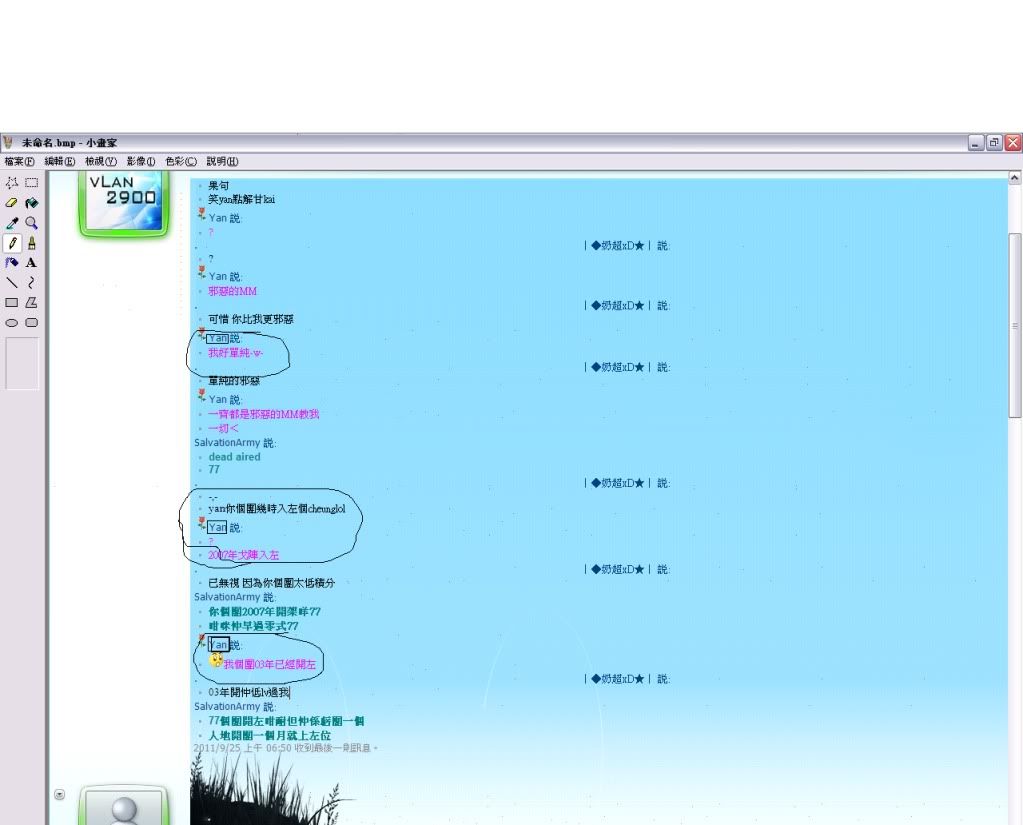Open the 影像(I) menu
1023x825 pixels.
(x=141, y=161)
